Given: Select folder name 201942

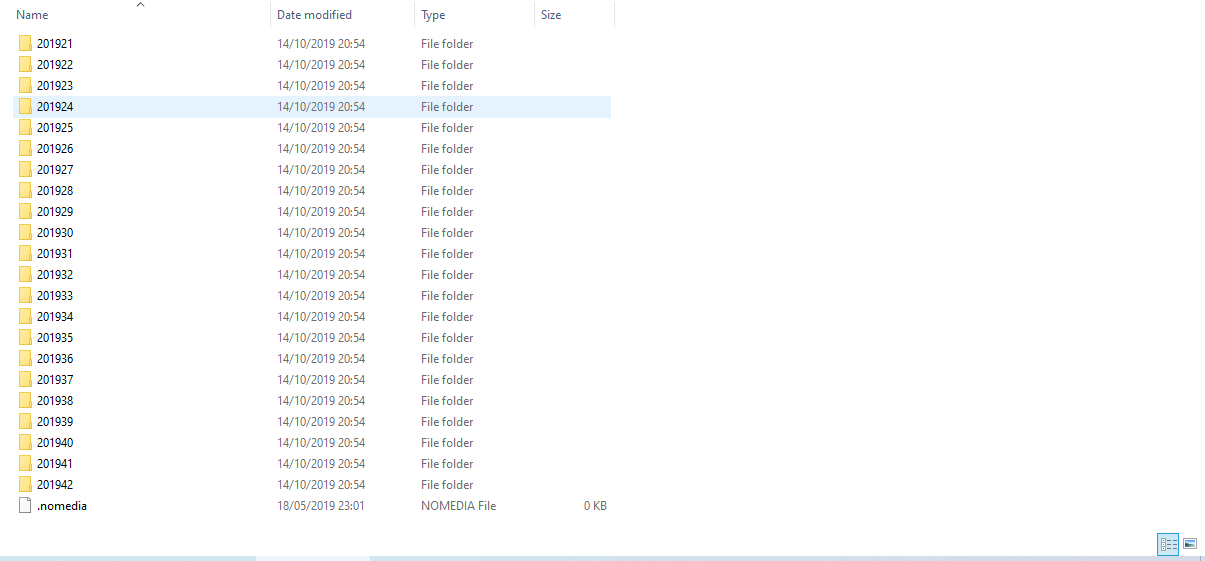Looking at the screenshot, I should [x=55, y=485].
